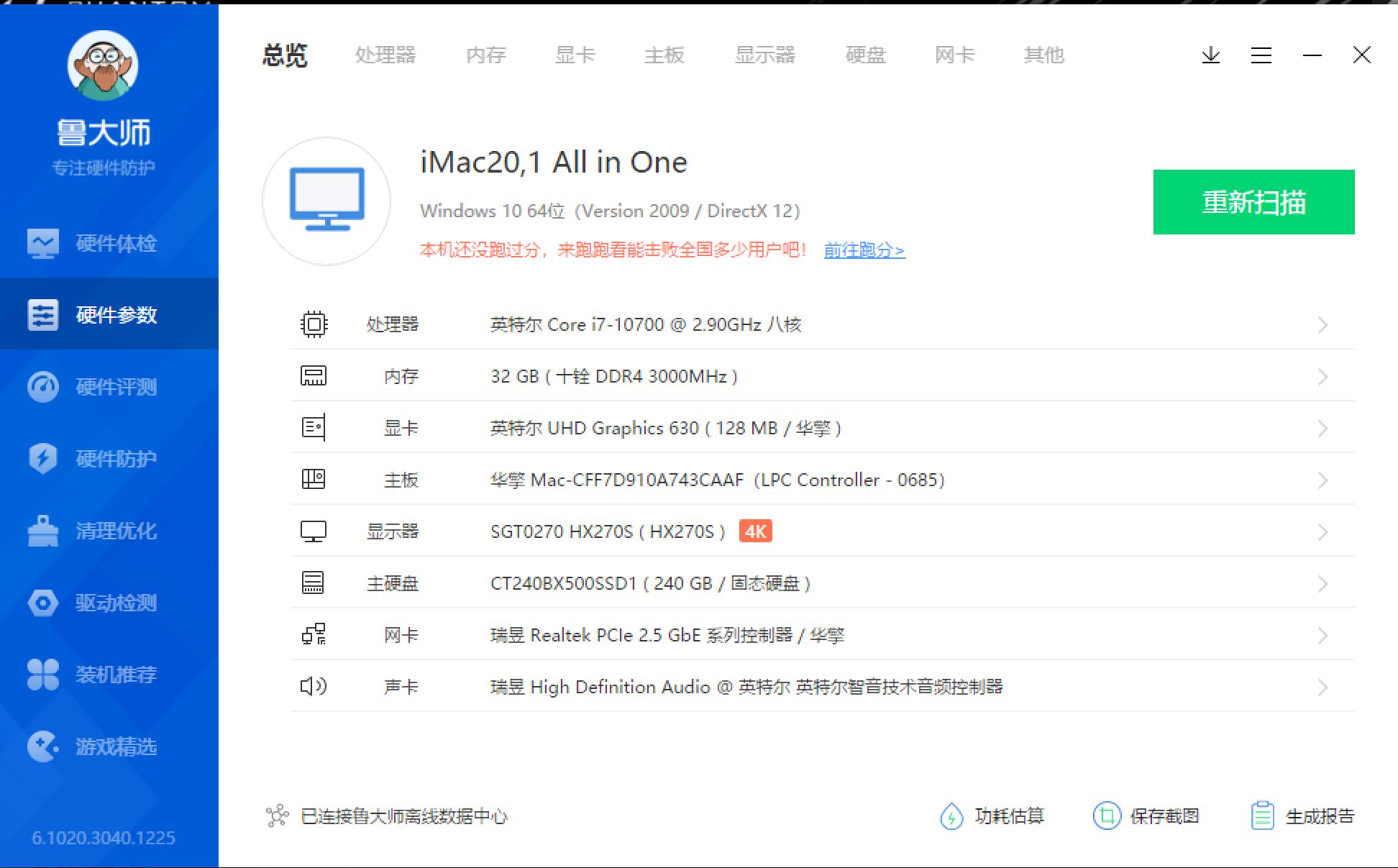Click the 32 GB DDR4 3000MHz text
1398x868 pixels.
(x=614, y=376)
